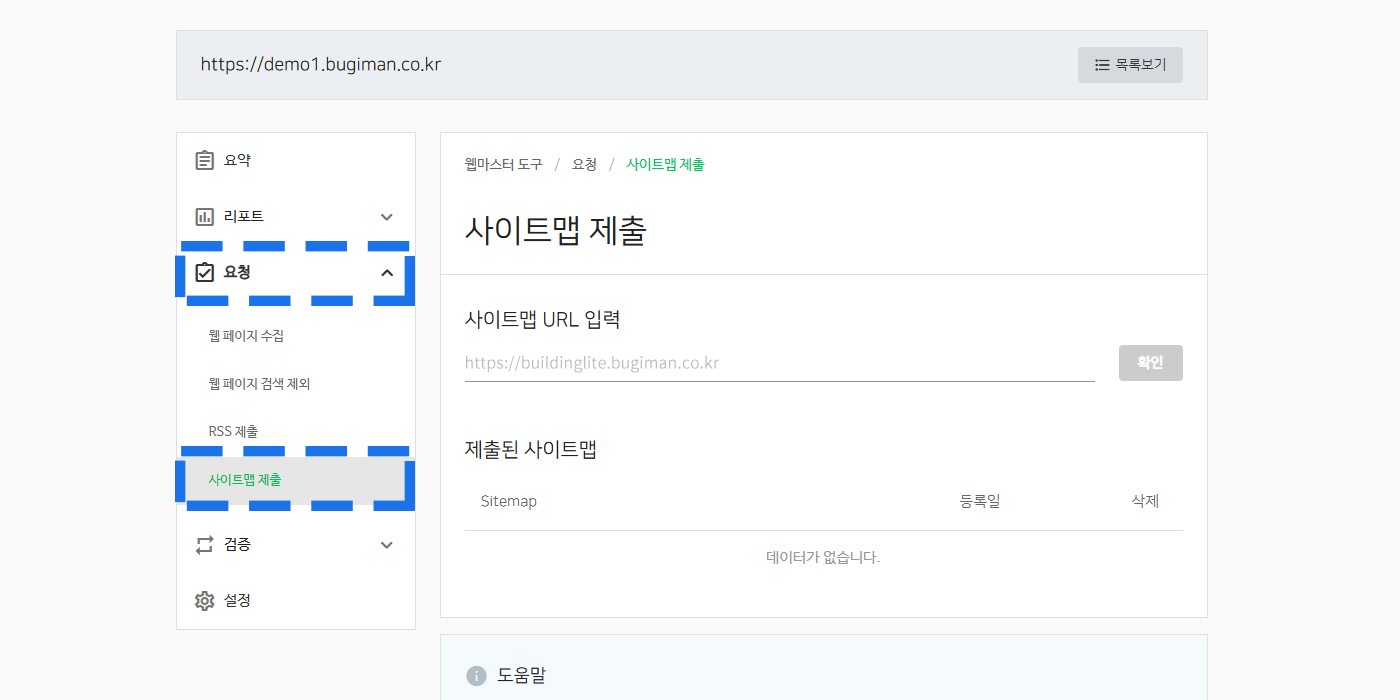Click the 사이트맵 URL 입력 label
The image size is (1400, 700).
[x=543, y=319]
